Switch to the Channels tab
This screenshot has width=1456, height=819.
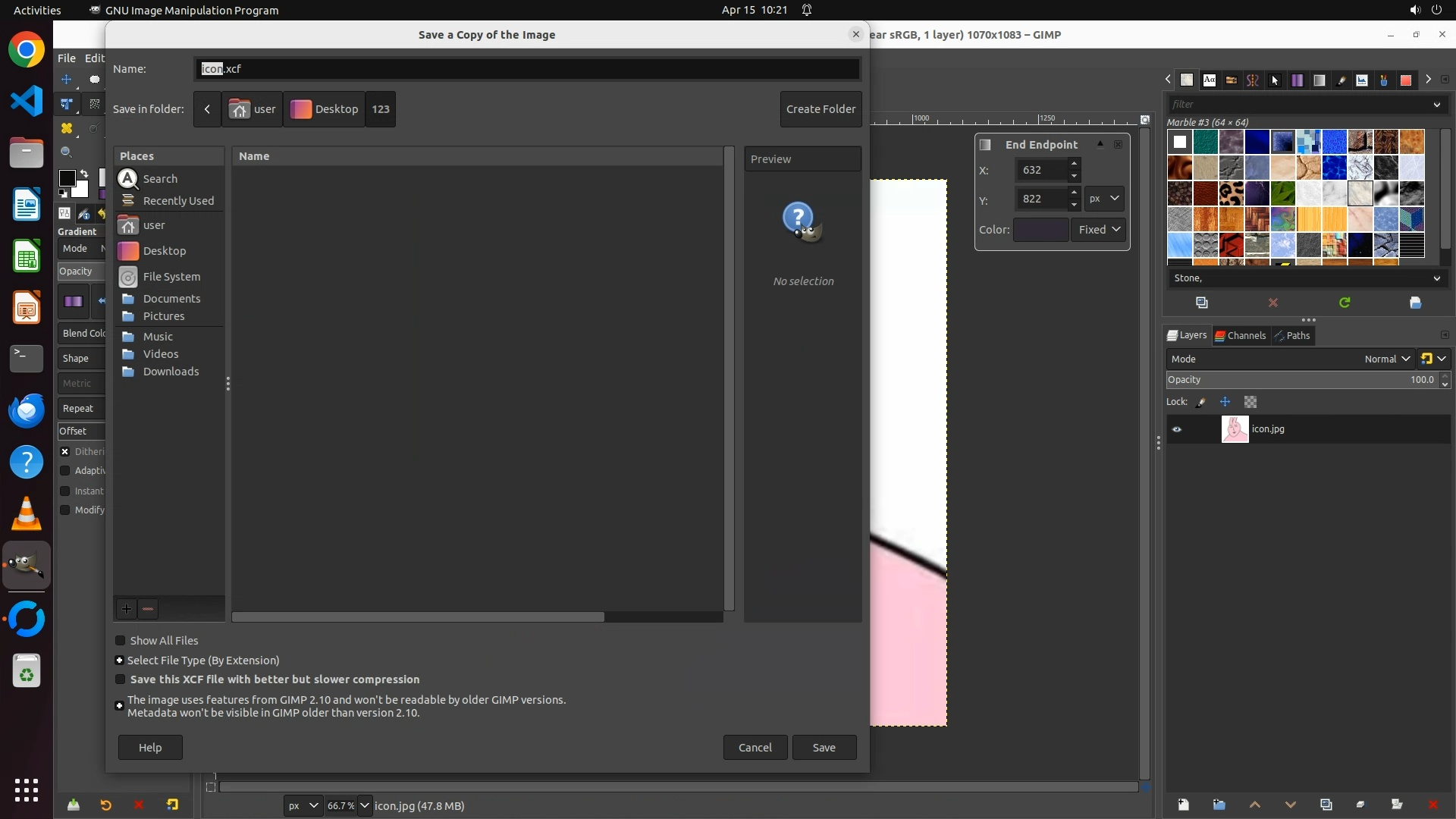[x=1241, y=335]
